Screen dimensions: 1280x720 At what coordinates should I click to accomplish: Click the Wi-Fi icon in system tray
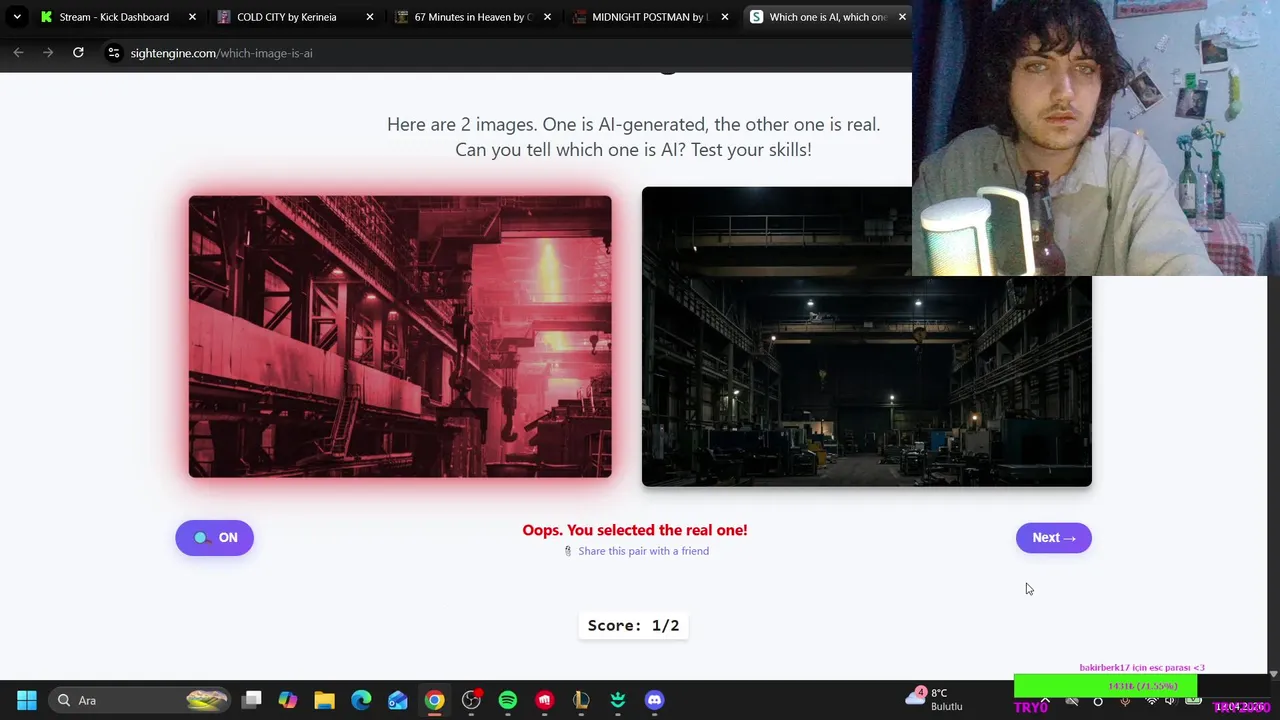point(1151,701)
